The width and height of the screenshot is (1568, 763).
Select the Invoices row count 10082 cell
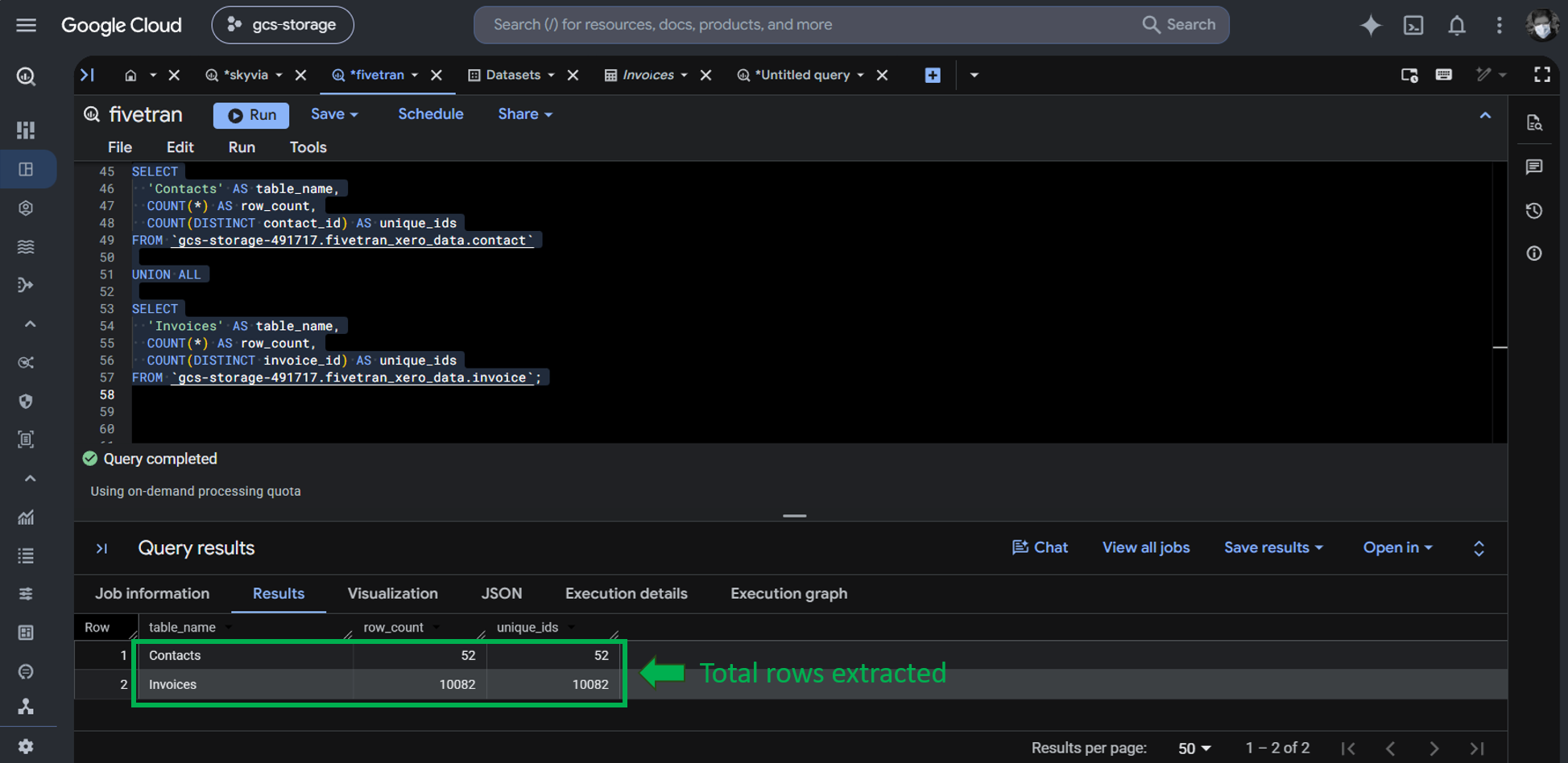pyautogui.click(x=420, y=685)
